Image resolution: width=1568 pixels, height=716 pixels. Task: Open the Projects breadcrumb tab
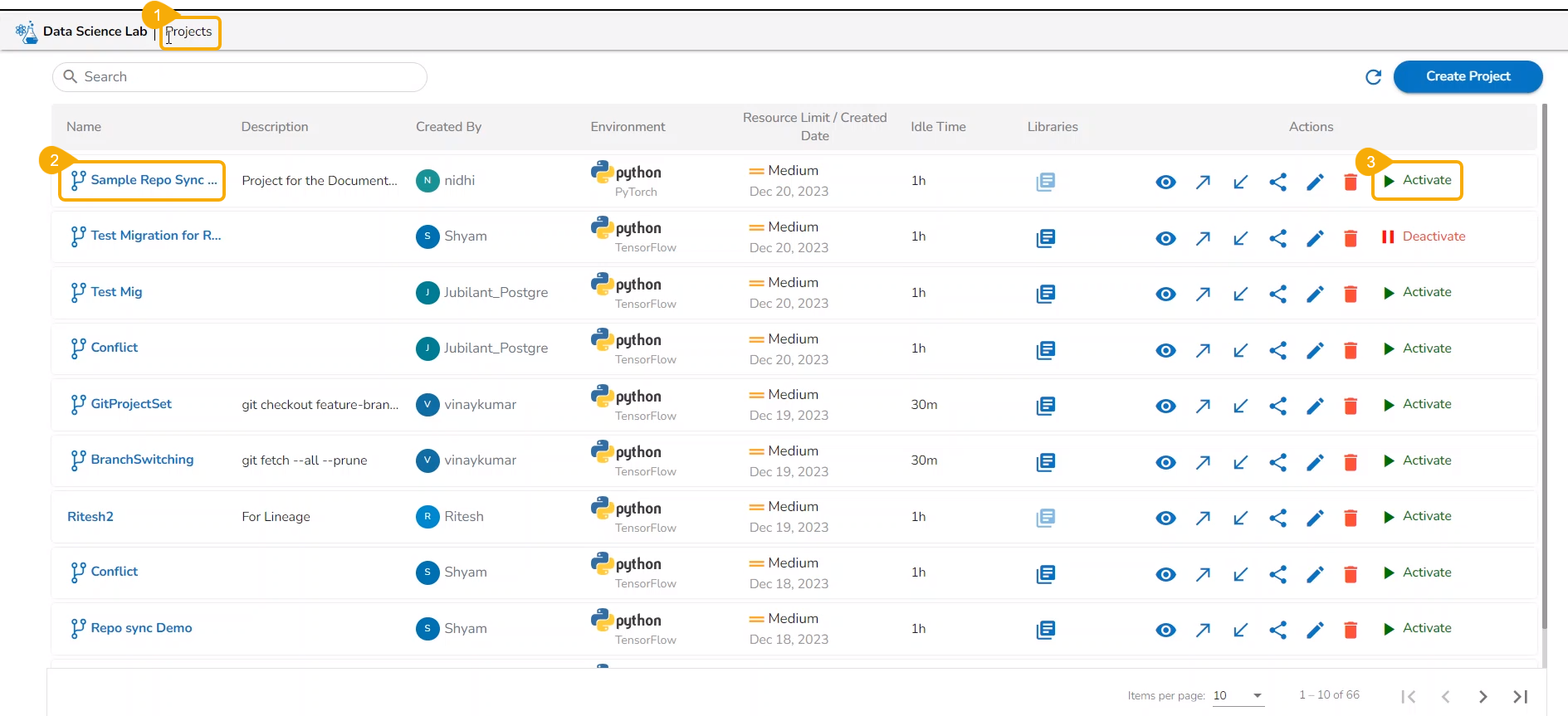(189, 32)
